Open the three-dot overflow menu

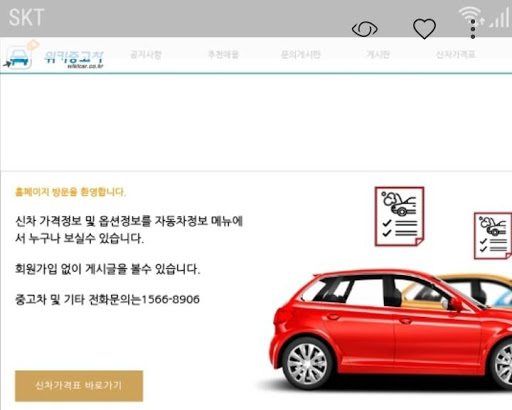click(473, 29)
